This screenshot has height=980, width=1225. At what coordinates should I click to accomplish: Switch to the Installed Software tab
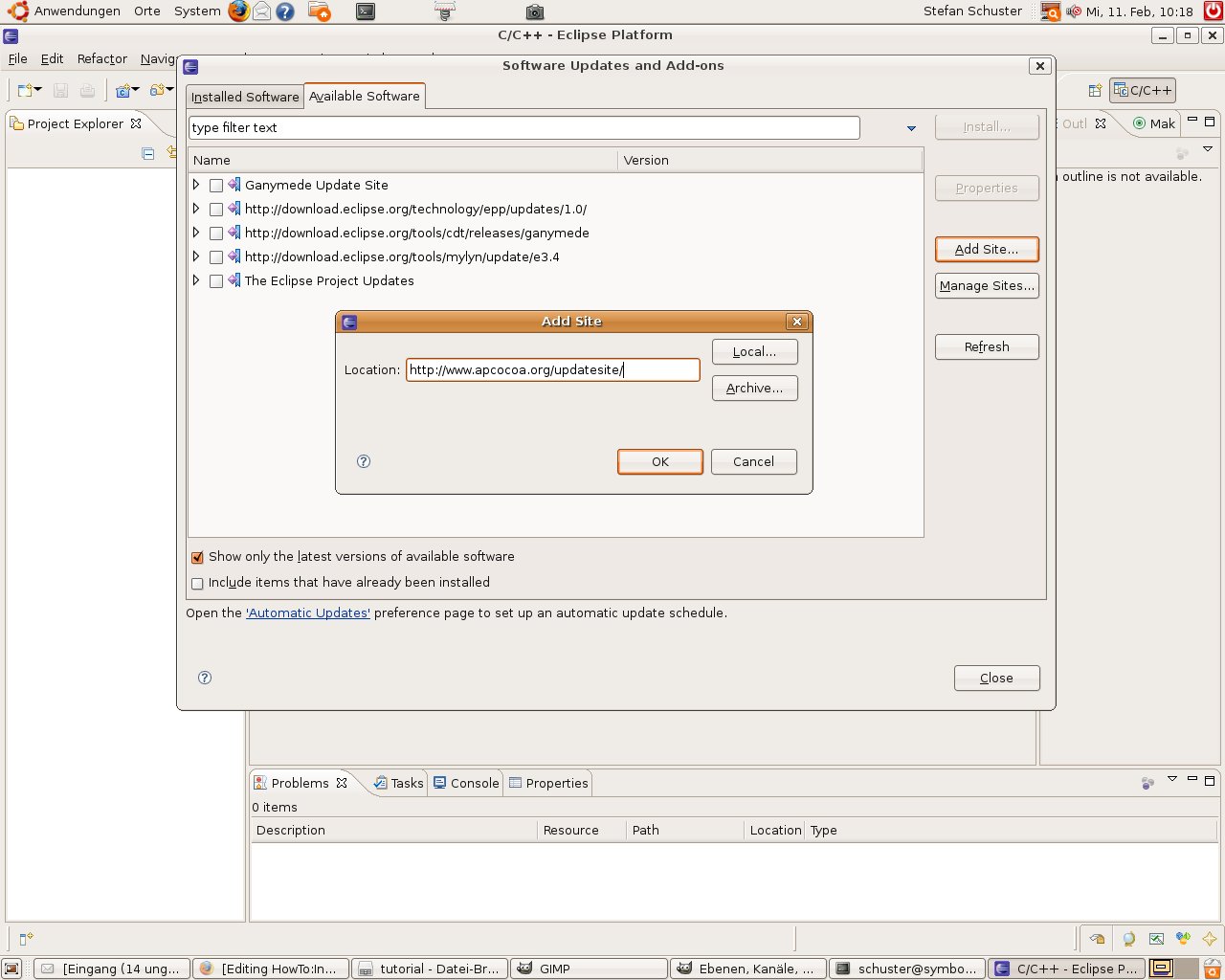[x=245, y=97]
